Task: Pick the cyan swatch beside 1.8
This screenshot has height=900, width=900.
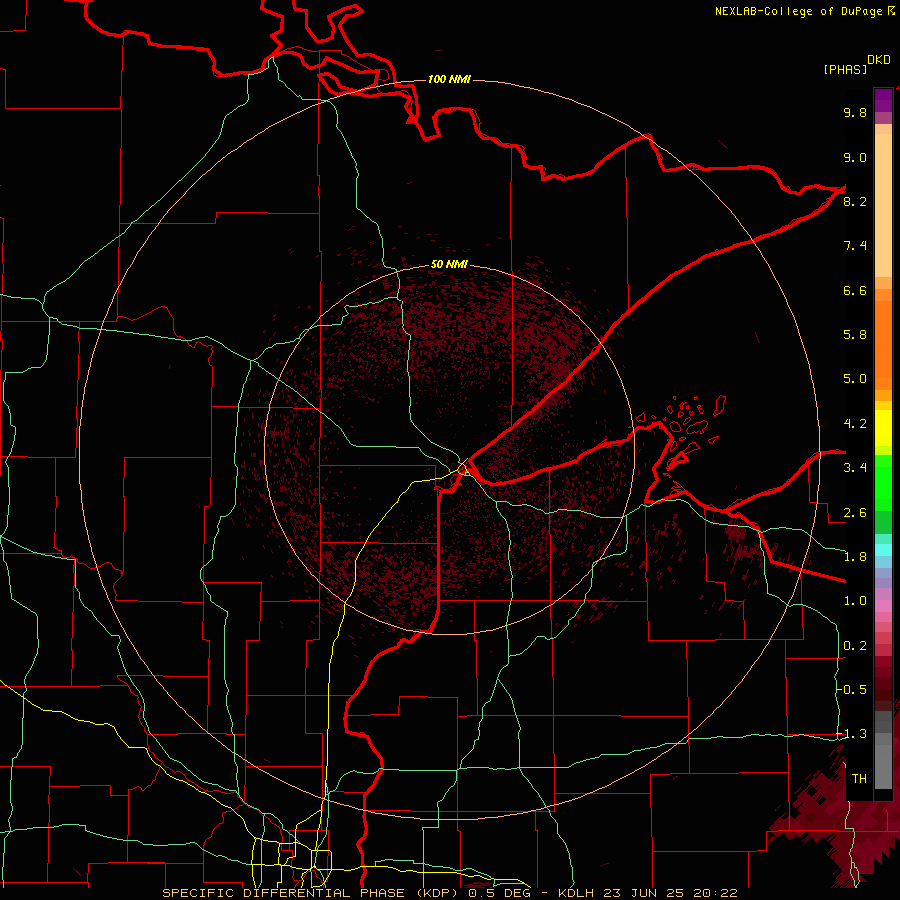Action: 883,550
